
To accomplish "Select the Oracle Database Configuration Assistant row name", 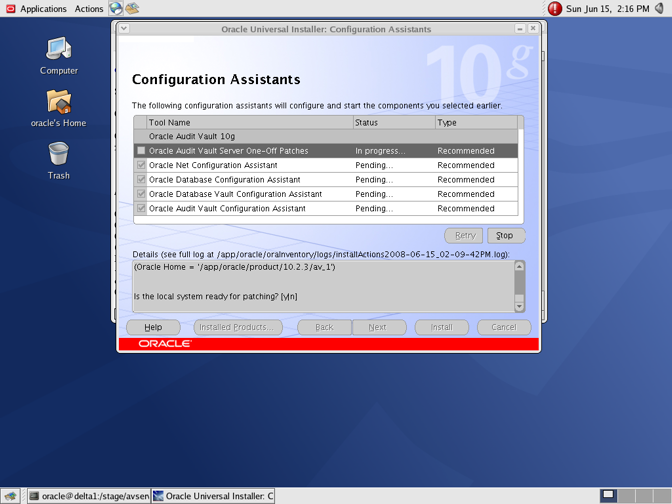I will click(x=225, y=180).
